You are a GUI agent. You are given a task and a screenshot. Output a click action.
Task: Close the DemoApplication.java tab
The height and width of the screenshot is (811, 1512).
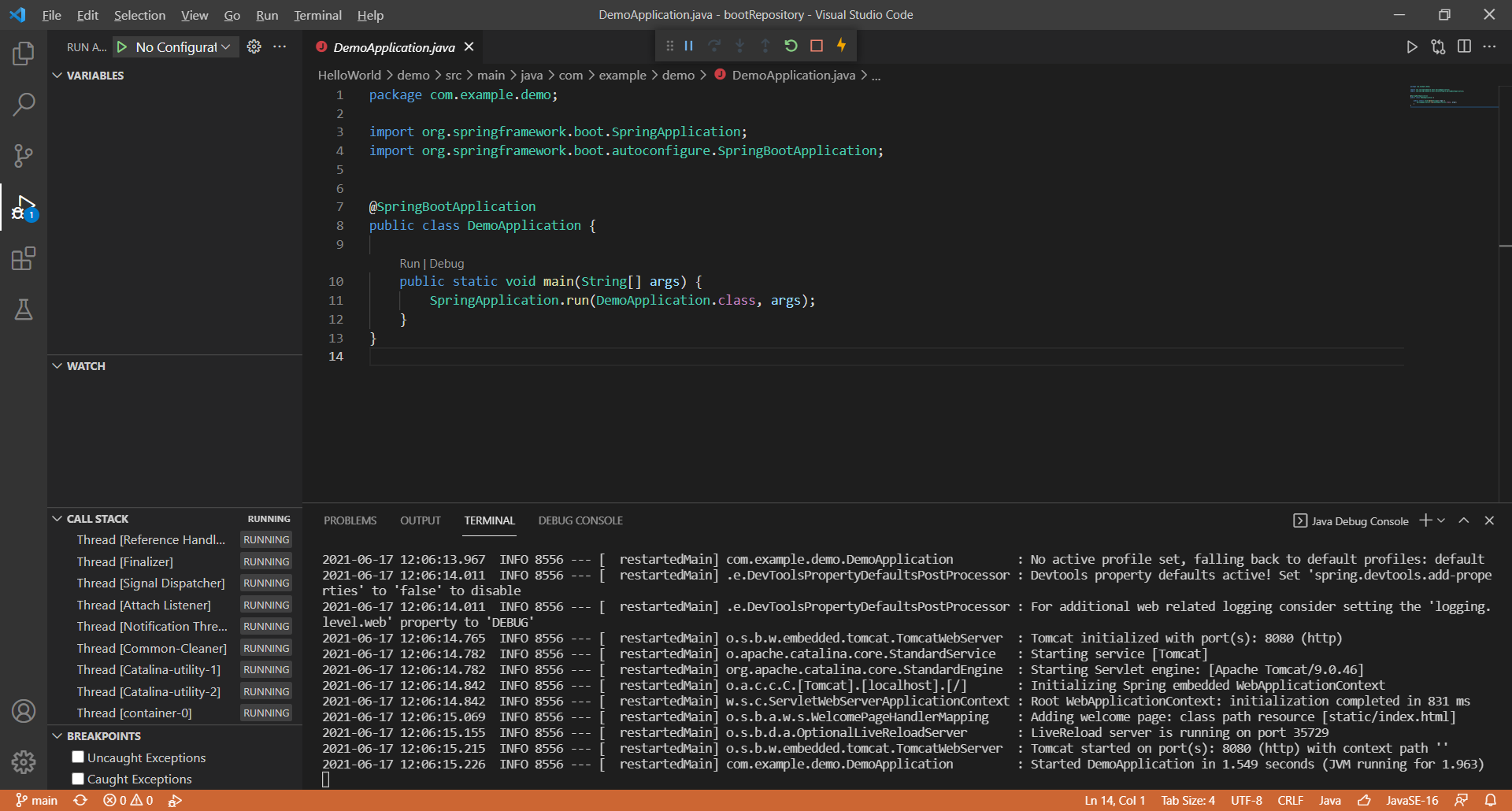(x=469, y=47)
